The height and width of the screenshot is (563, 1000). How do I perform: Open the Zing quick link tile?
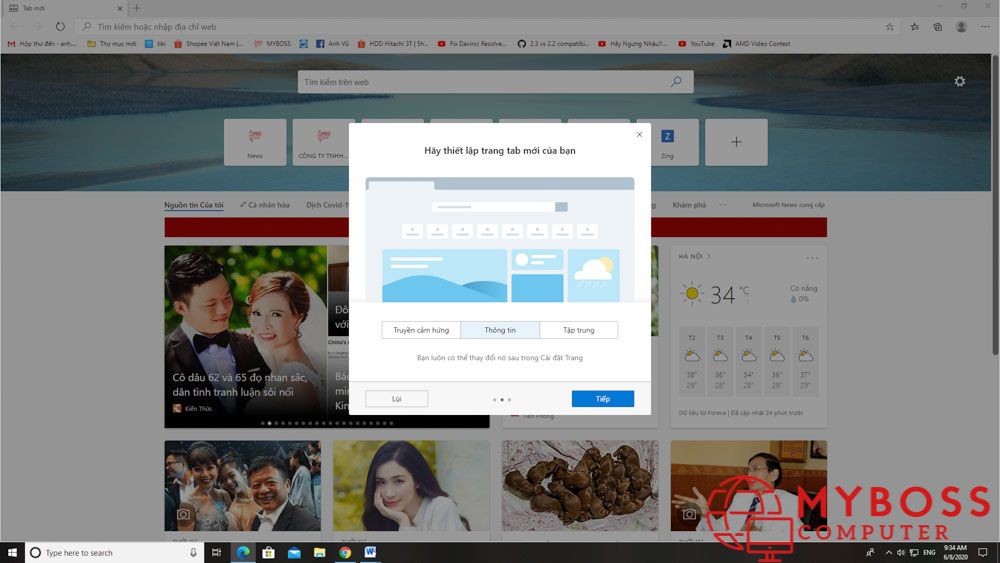[667, 142]
